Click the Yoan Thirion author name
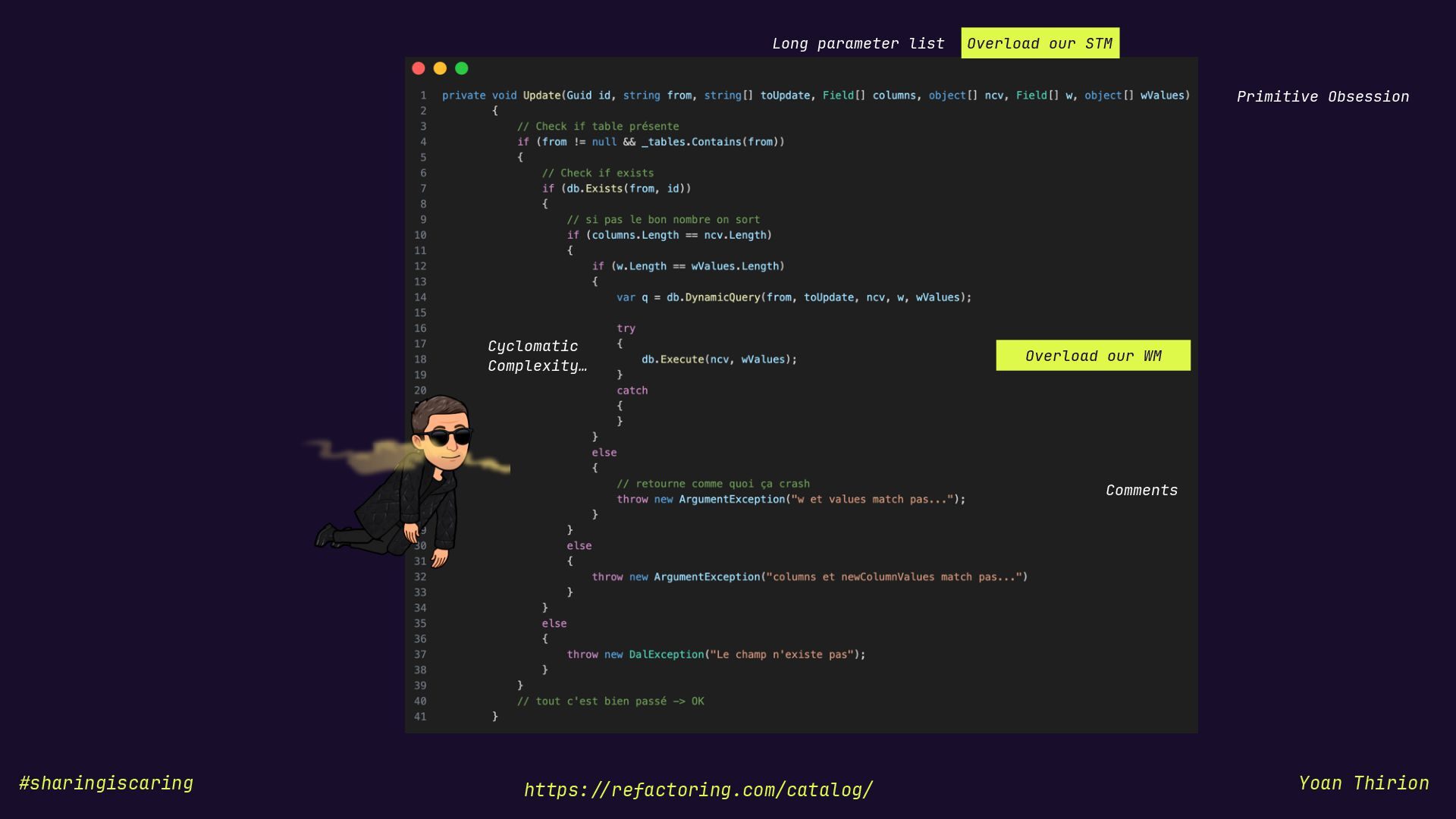1456x819 pixels. 1363,783
